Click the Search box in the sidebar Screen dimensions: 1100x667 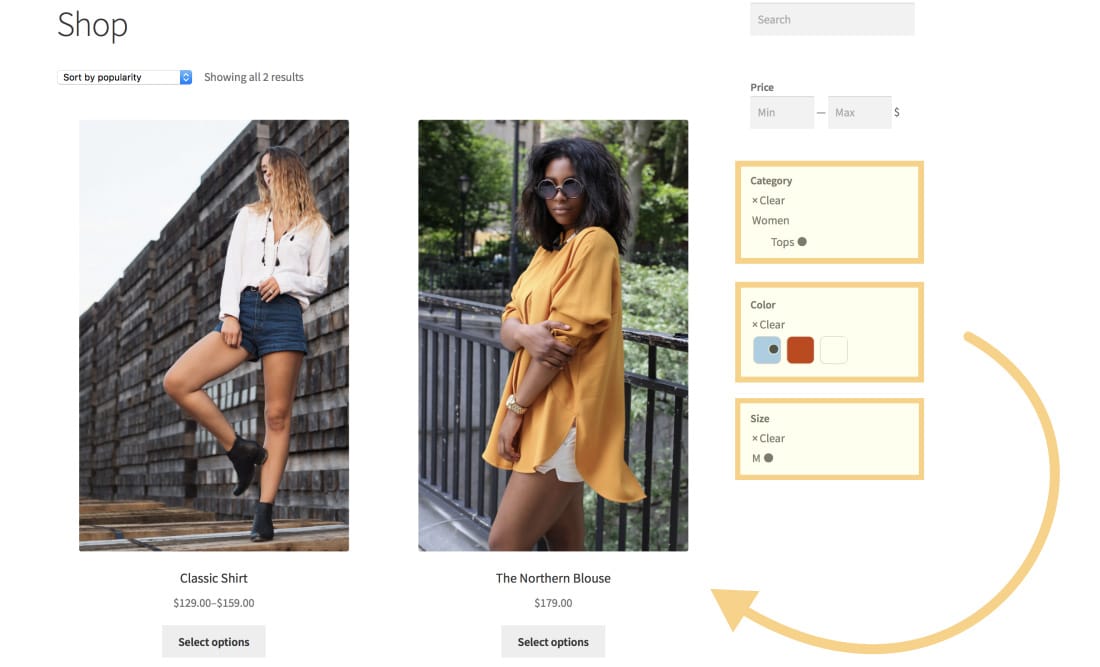[832, 18]
